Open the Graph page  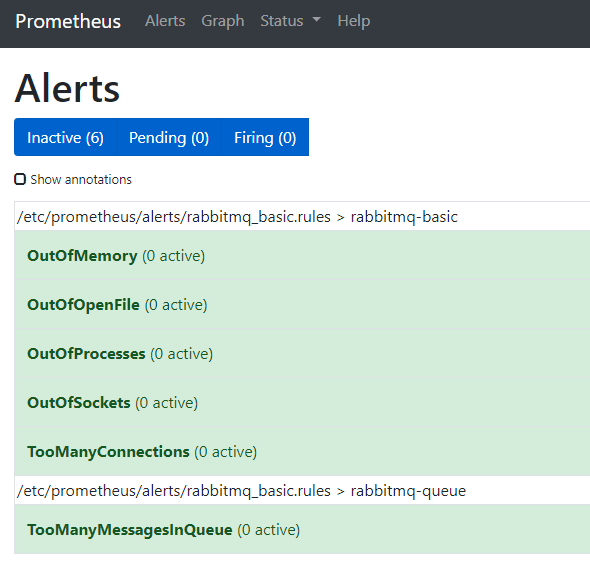tap(223, 21)
